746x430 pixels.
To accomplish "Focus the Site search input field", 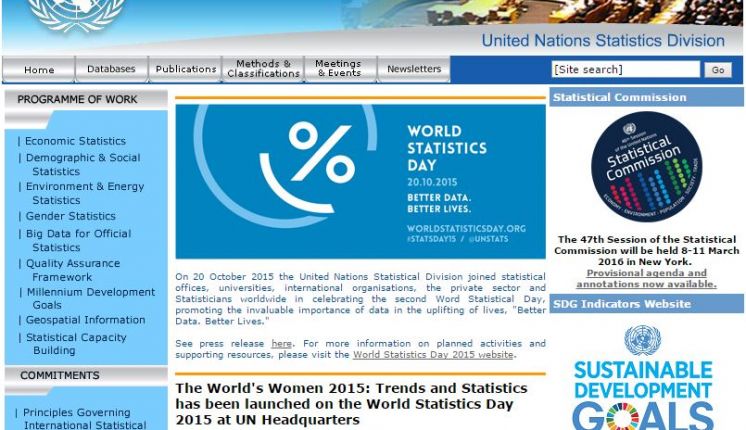I will tap(626, 69).
